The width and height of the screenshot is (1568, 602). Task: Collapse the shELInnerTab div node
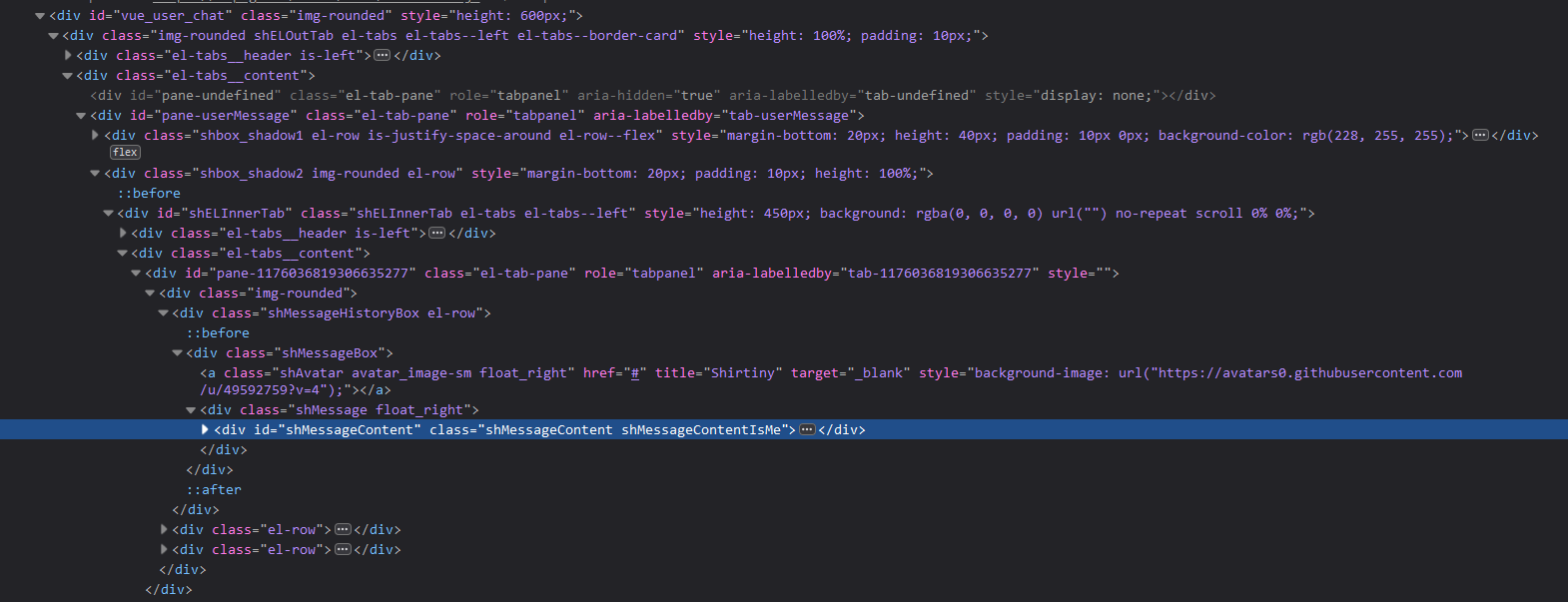109,214
